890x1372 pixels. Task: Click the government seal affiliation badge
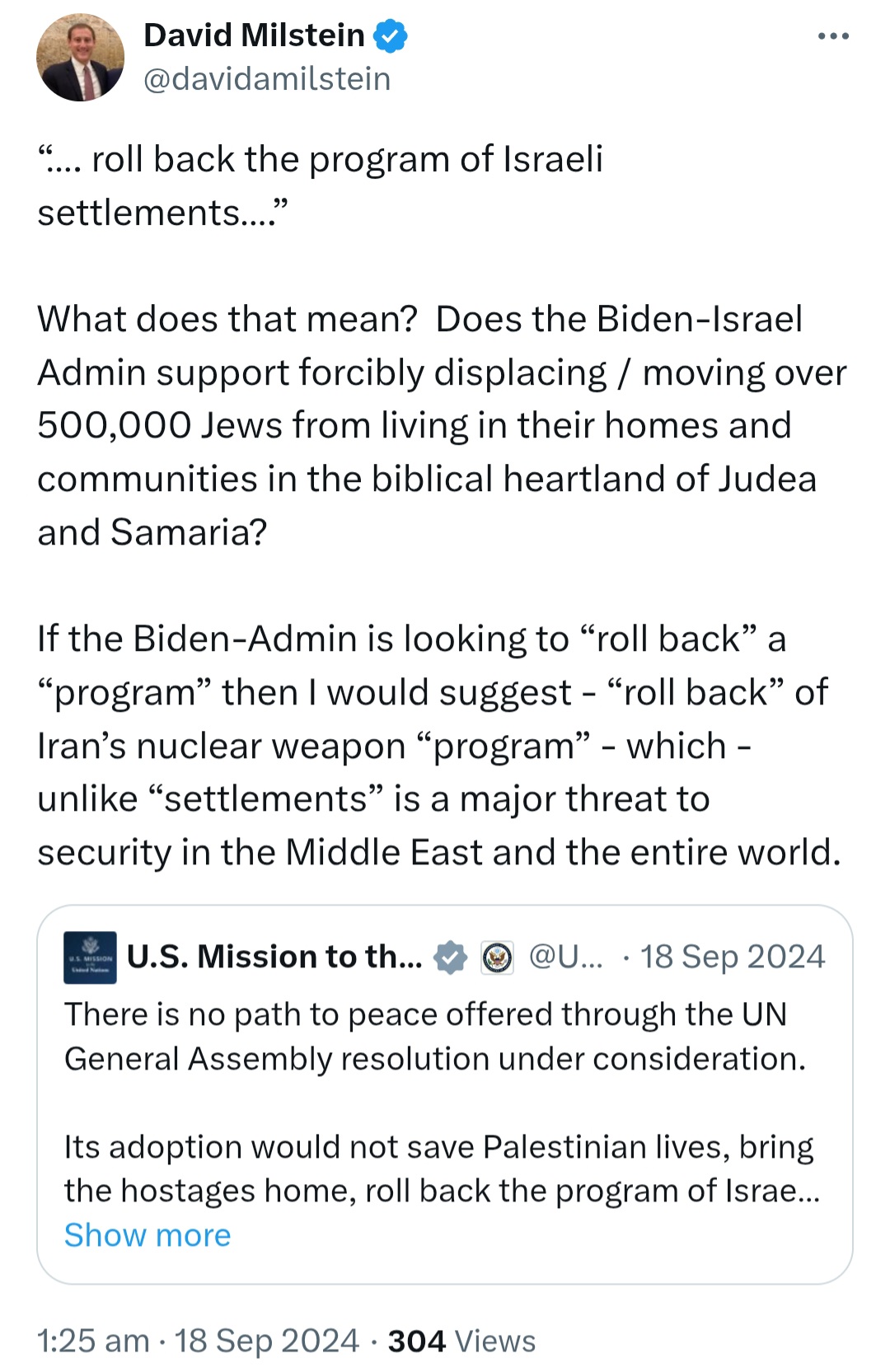coord(497,958)
